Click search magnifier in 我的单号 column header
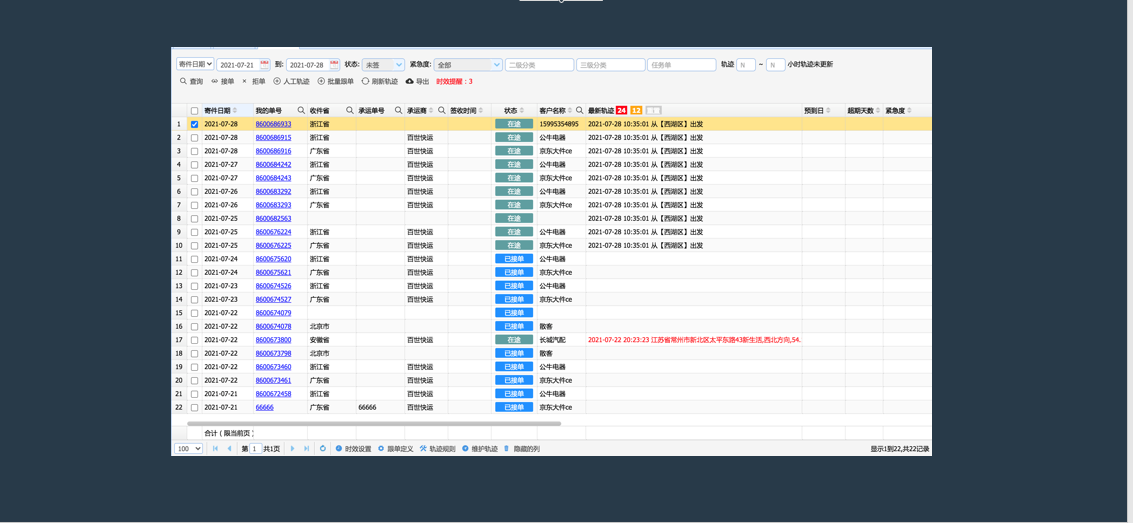This screenshot has height=523, width=1133. tap(301, 111)
